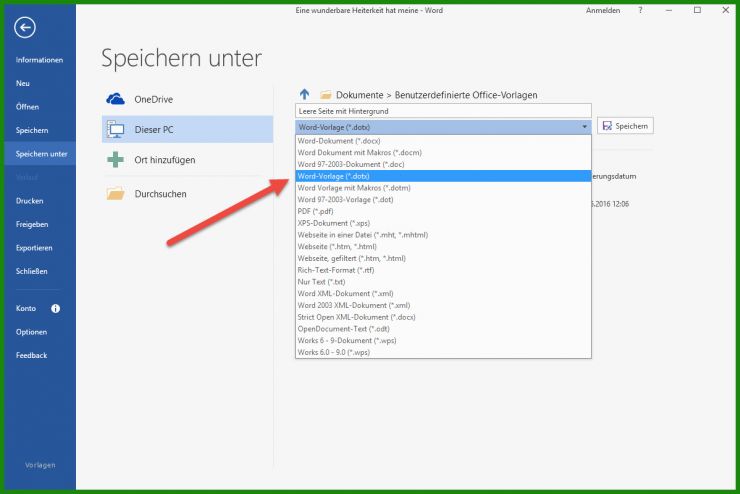The width and height of the screenshot is (740, 494).
Task: Select Word Vorlage mit Makros (*.dotm)
Action: point(443,188)
